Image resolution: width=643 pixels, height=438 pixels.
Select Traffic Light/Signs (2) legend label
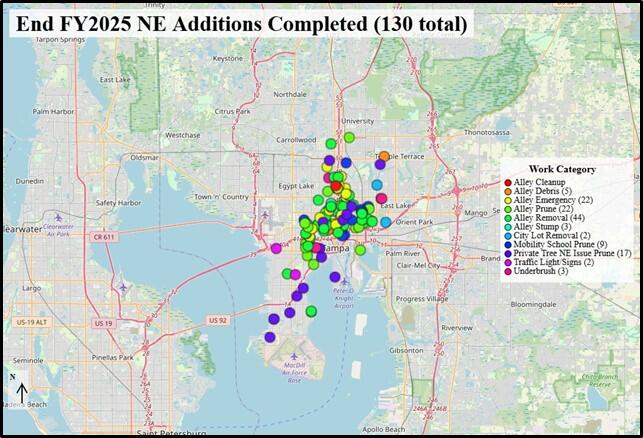pyautogui.click(x=554, y=262)
